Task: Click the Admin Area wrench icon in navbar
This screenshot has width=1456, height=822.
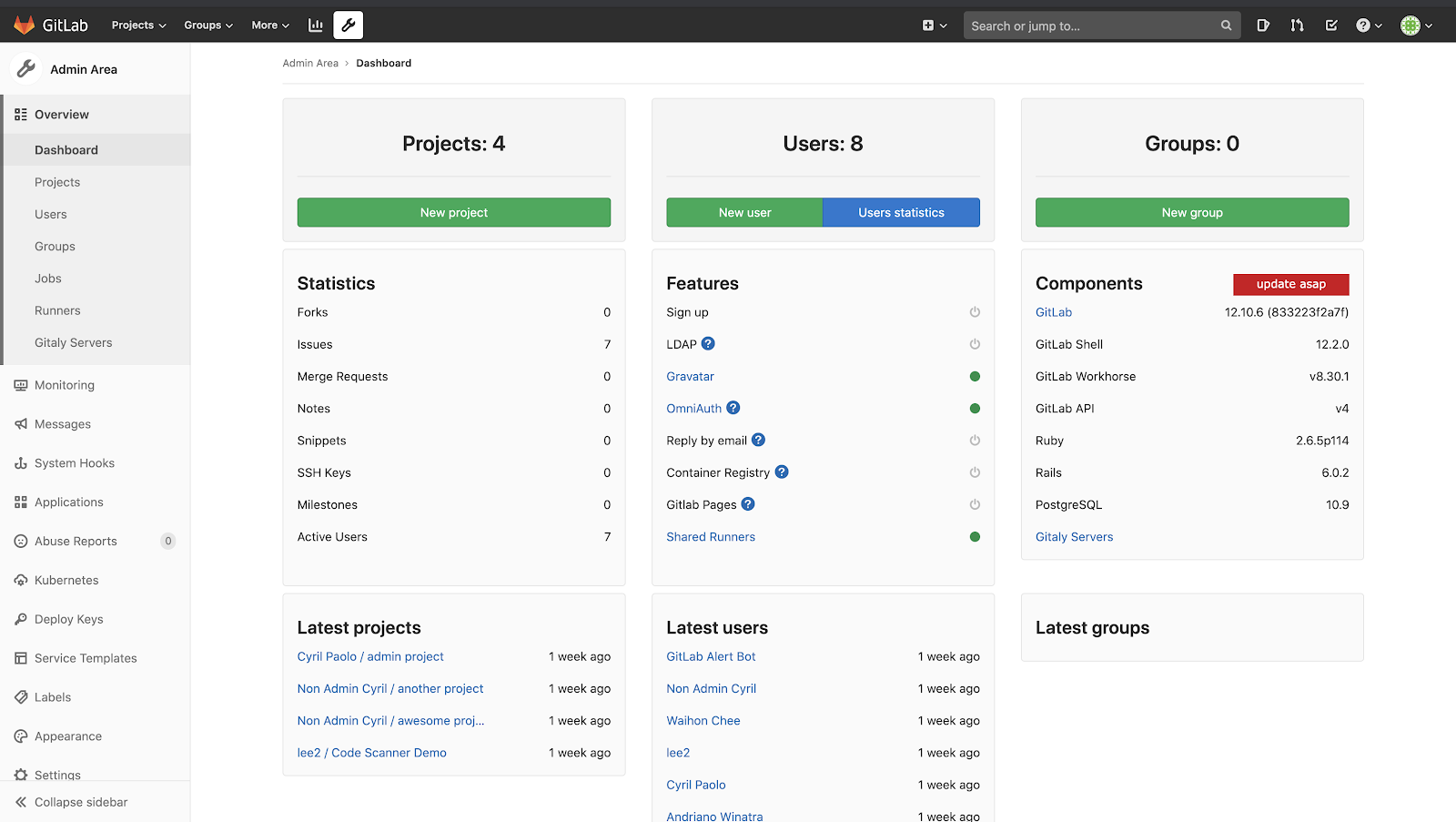Action: coord(349,25)
